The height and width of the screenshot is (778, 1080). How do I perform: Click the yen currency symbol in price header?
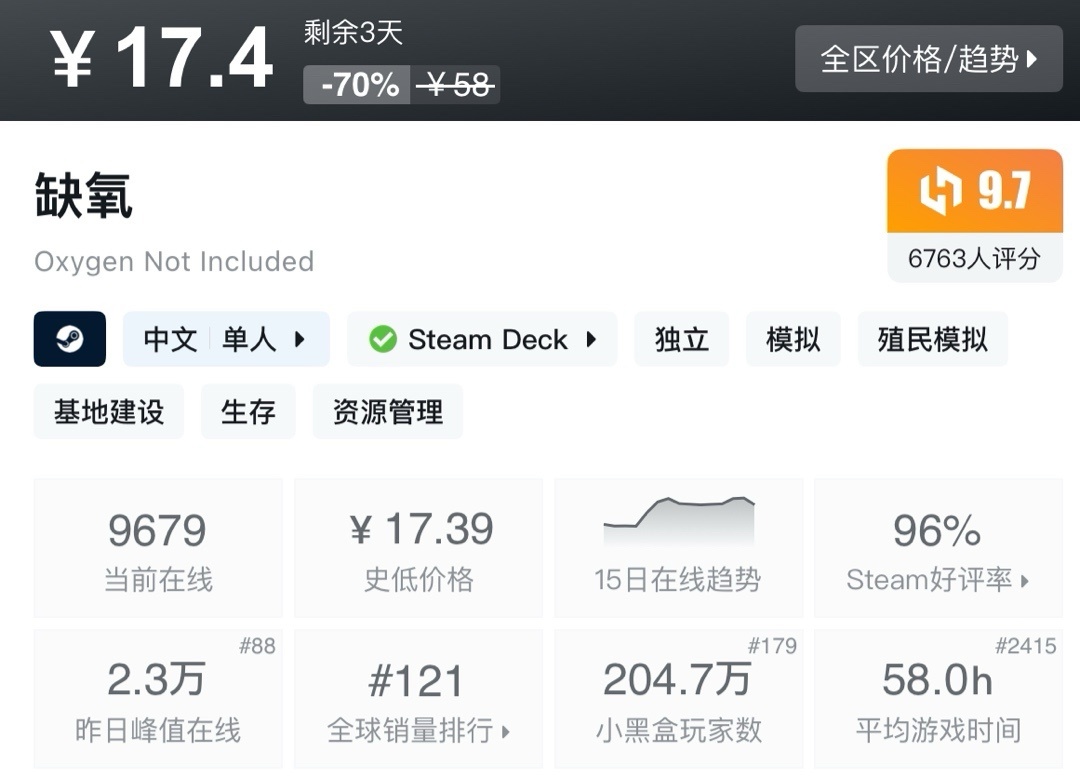(x=73, y=60)
